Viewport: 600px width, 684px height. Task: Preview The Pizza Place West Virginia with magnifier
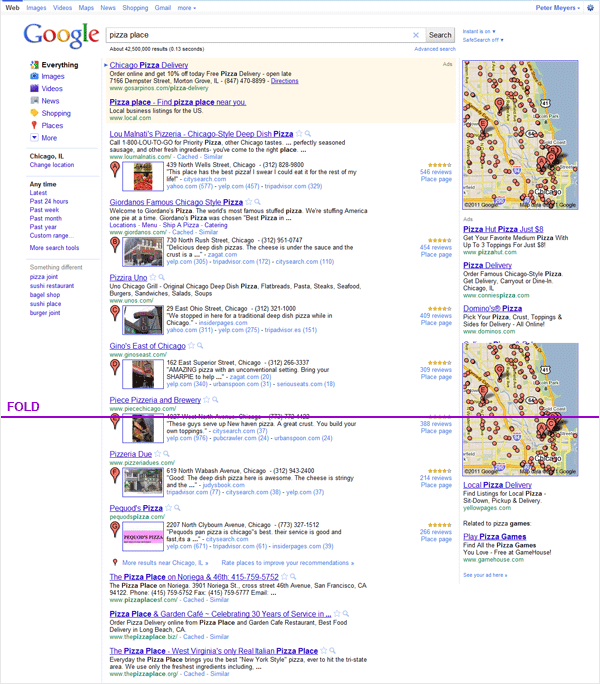point(333,650)
